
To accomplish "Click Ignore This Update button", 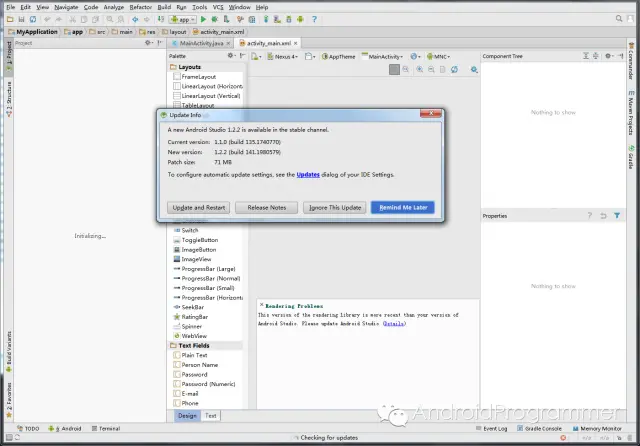I will [335, 207].
